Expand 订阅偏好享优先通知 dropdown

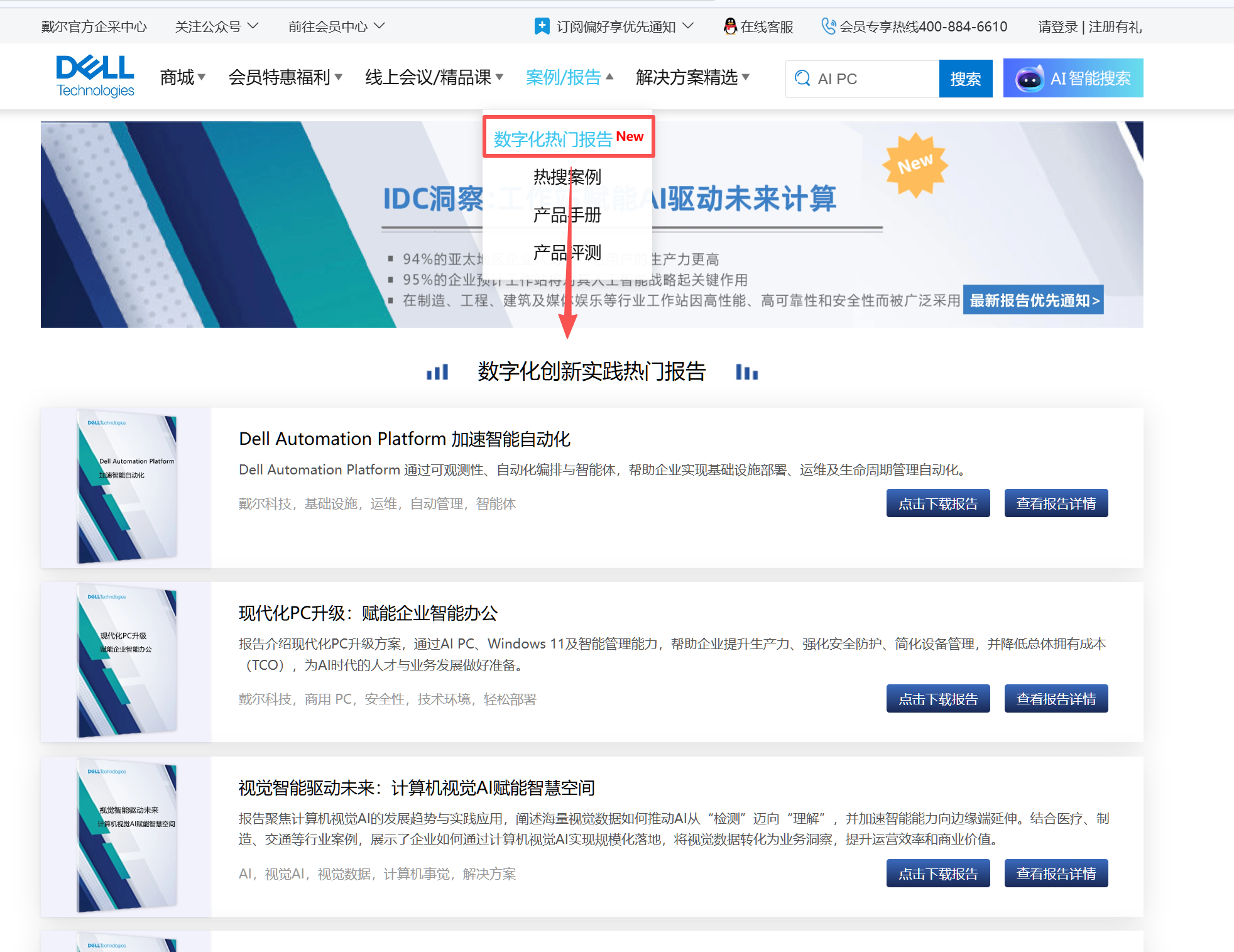pos(624,26)
